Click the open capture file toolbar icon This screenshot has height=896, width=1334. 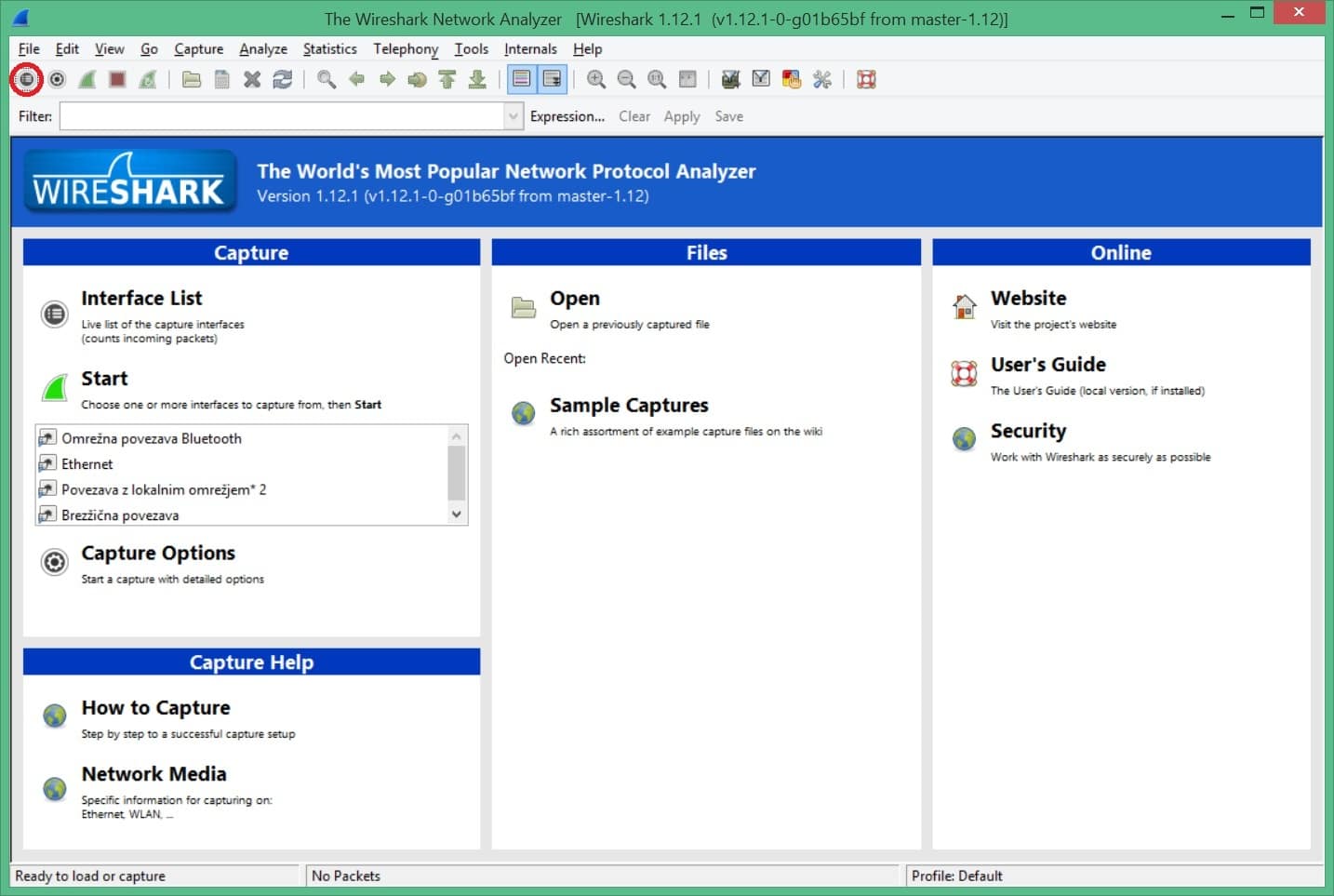point(192,80)
